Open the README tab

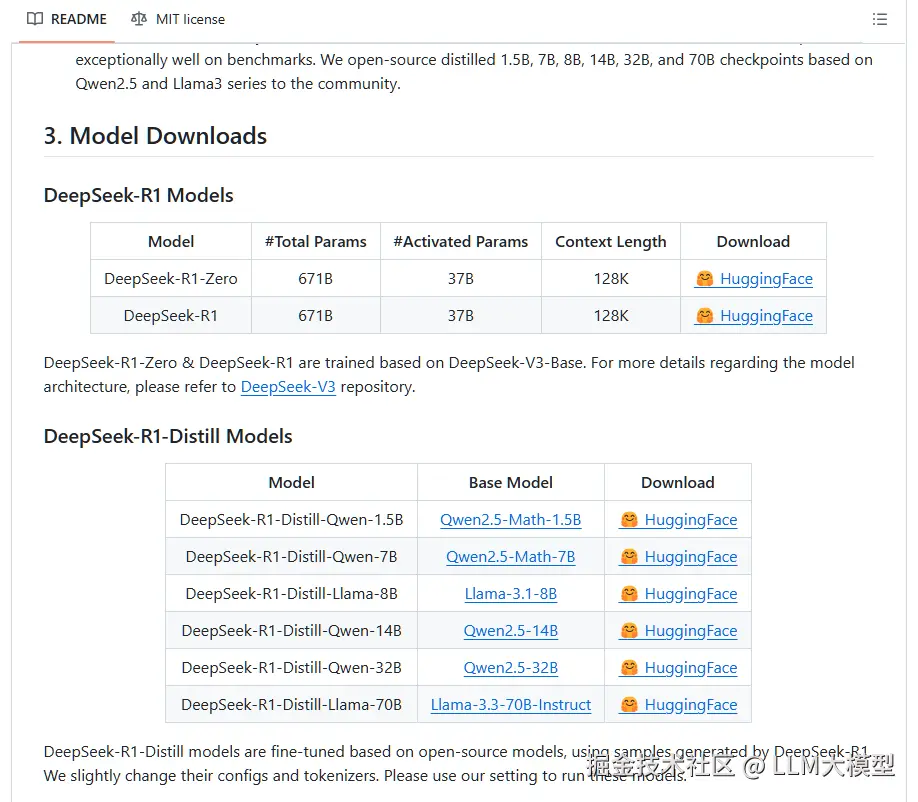tap(67, 19)
